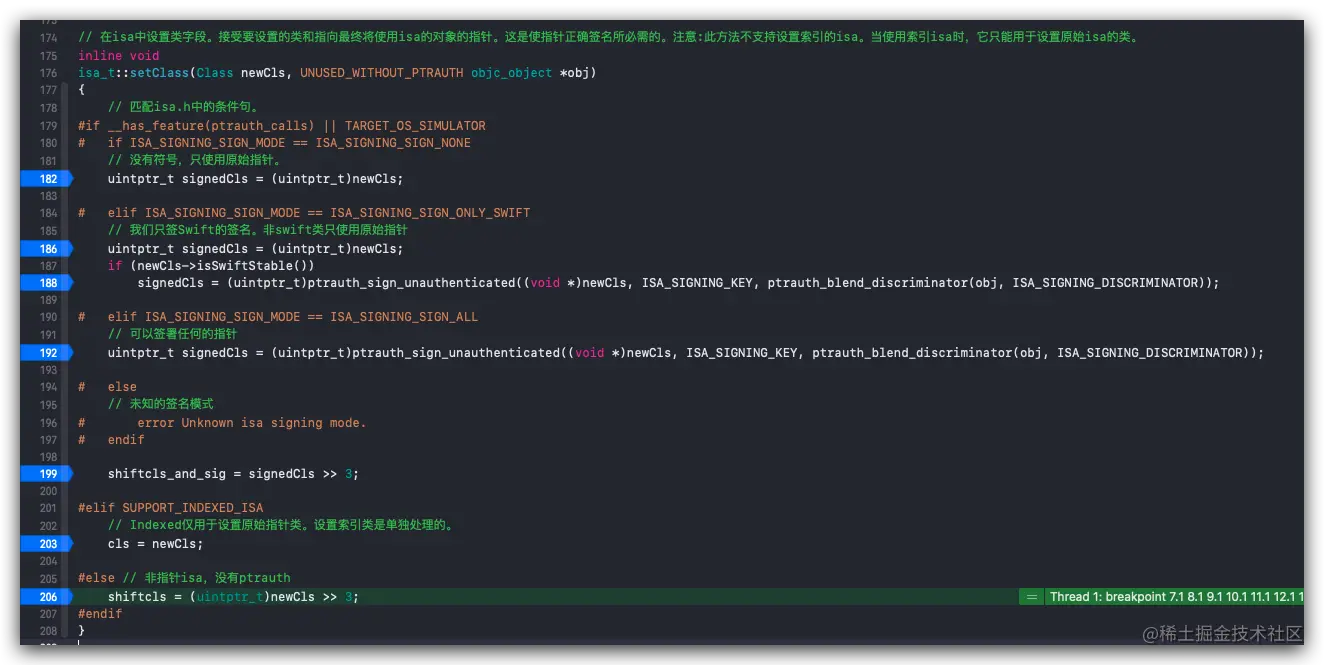1324x665 pixels.
Task: Click TARGET_OS_SIMULATOR on line 179
Action: coord(415,126)
